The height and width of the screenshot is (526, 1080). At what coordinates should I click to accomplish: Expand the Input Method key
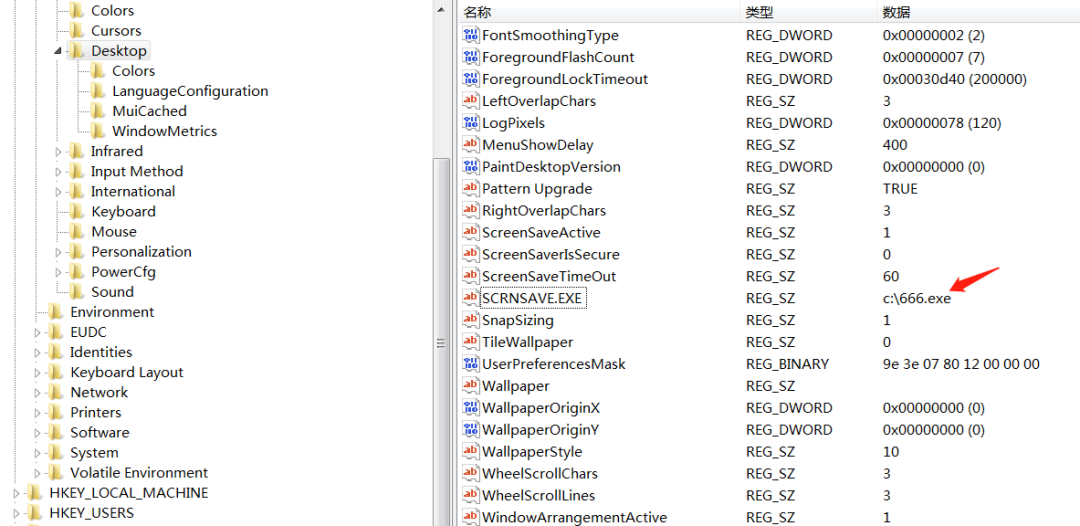59,171
